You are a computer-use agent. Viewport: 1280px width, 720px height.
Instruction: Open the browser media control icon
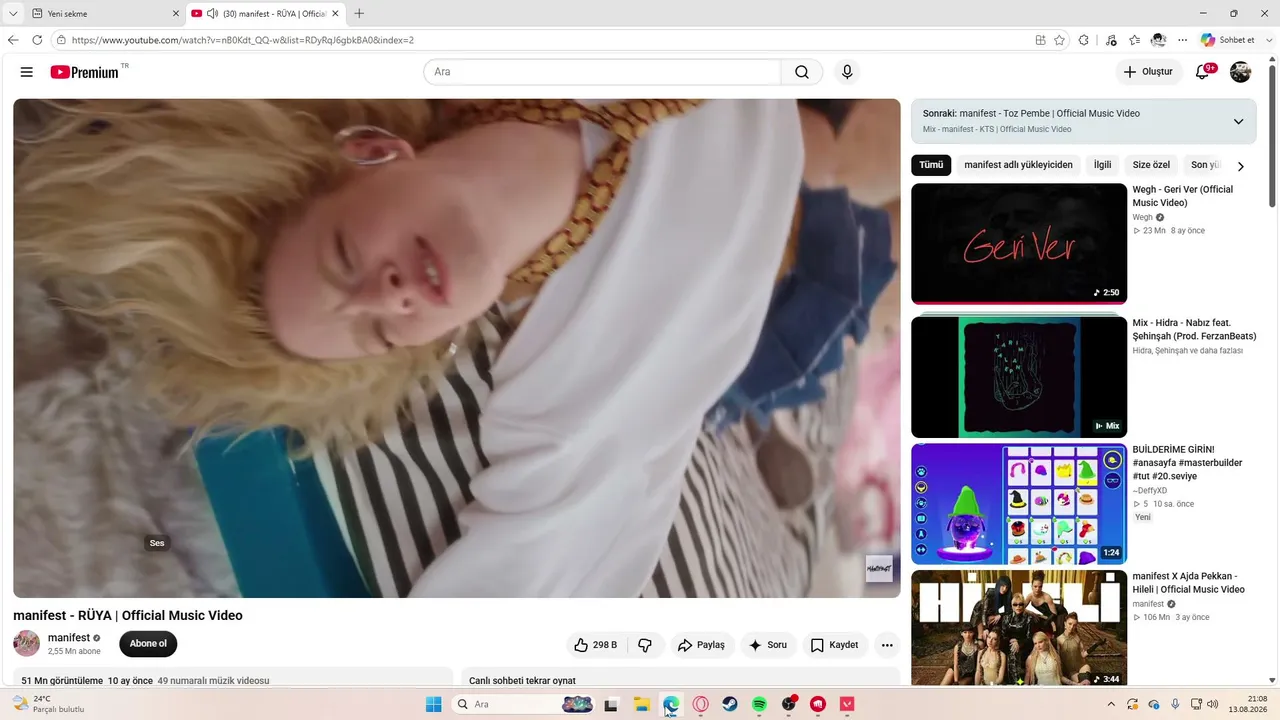point(1111,40)
